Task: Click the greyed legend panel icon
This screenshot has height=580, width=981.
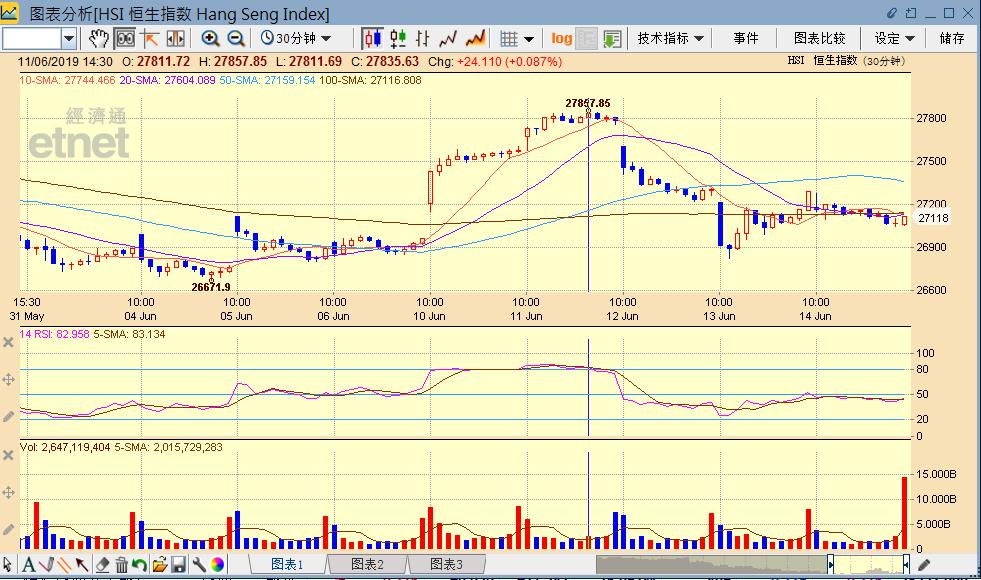Action: [x=586, y=39]
